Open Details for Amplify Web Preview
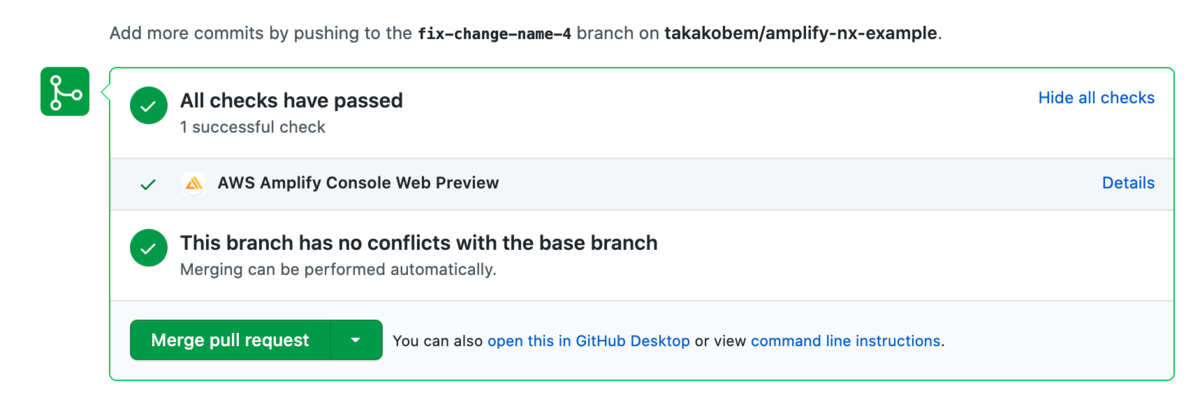 click(x=1128, y=183)
